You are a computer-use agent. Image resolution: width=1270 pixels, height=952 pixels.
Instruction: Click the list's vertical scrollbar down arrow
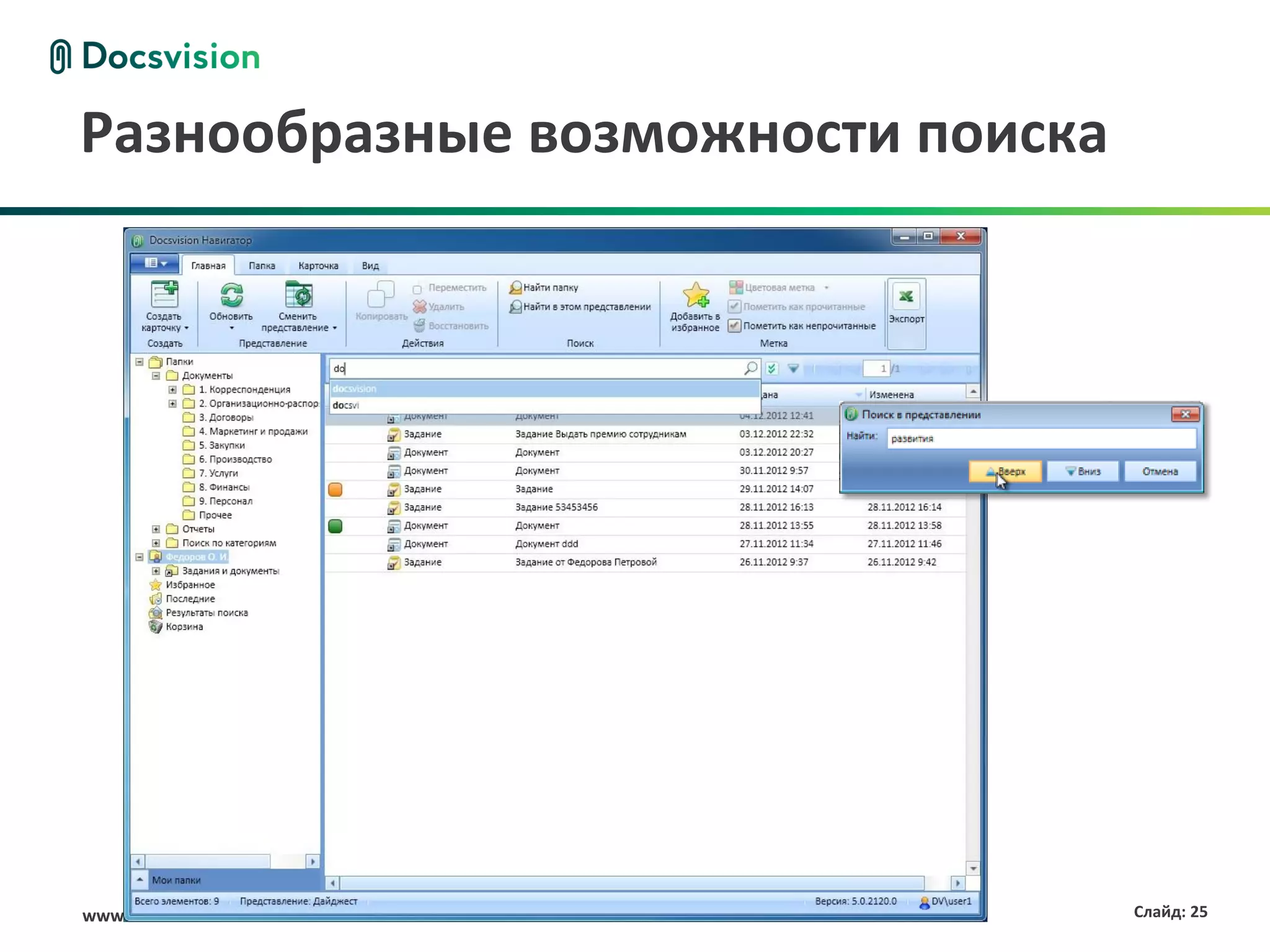point(973,868)
